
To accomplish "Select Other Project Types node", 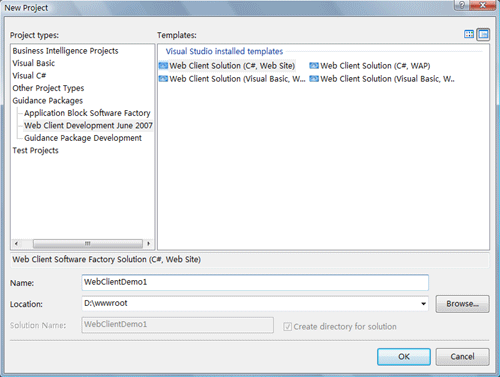I will tap(48, 88).
